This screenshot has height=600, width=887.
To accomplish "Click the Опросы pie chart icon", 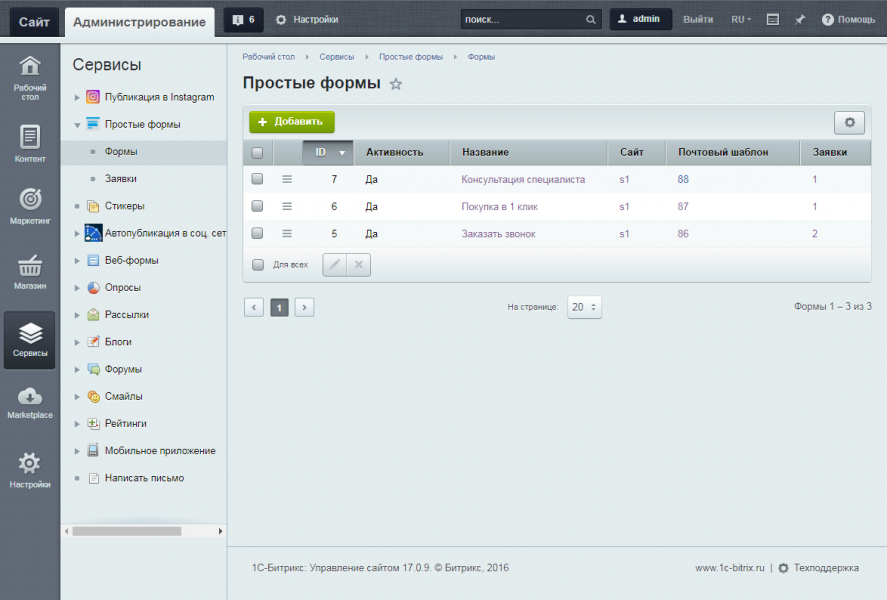I will click(x=93, y=287).
